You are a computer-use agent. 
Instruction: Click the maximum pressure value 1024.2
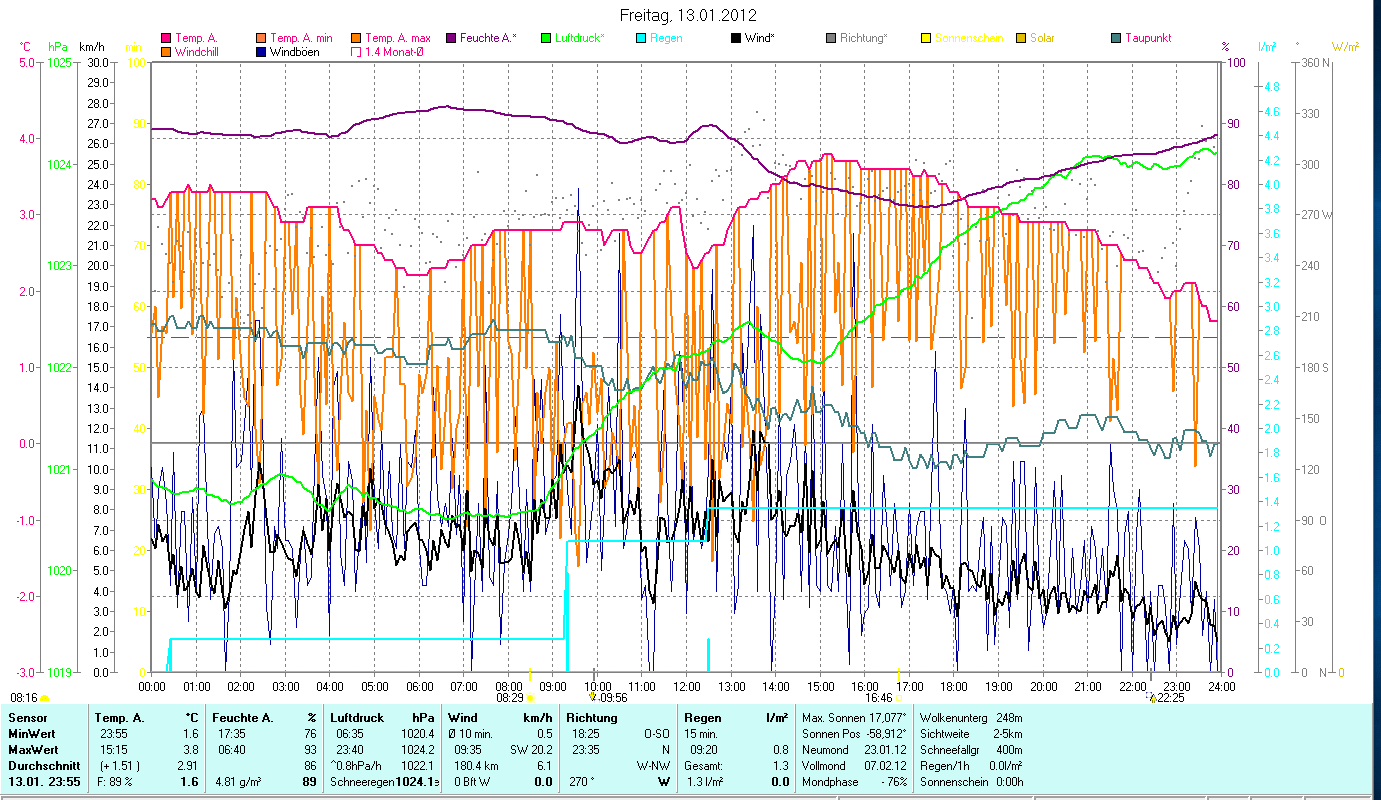[x=418, y=749]
